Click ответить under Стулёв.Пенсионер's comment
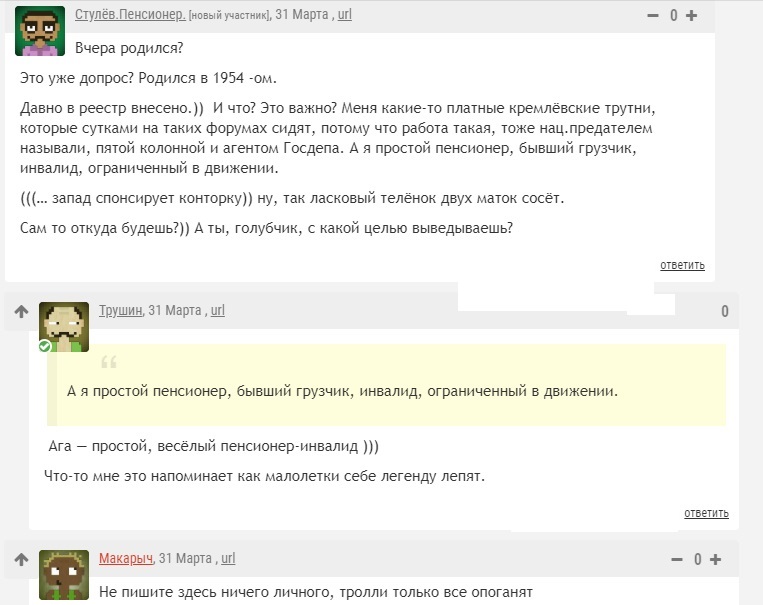This screenshot has width=763, height=605. tap(682, 265)
